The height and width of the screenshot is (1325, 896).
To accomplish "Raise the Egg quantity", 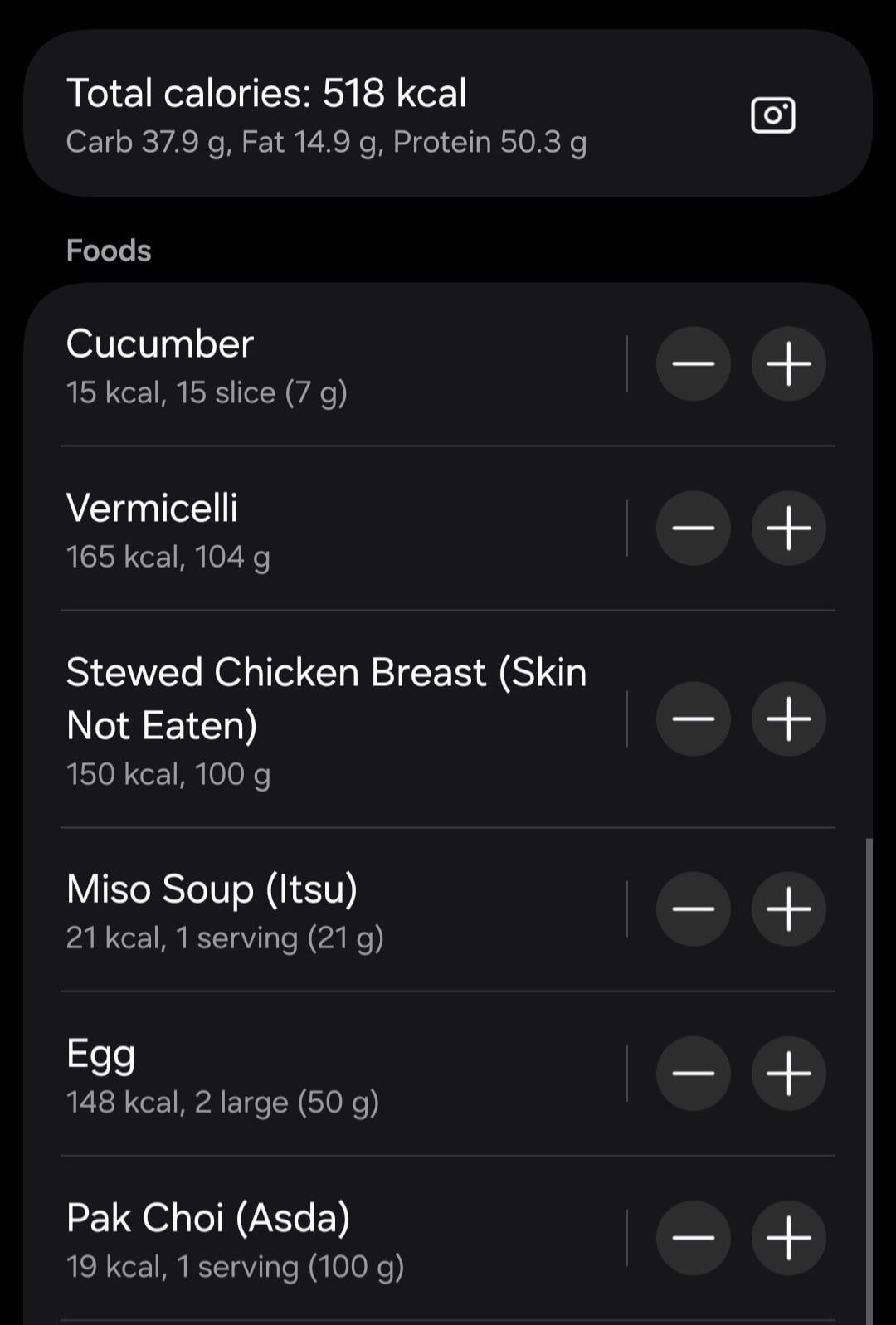I will click(788, 1073).
